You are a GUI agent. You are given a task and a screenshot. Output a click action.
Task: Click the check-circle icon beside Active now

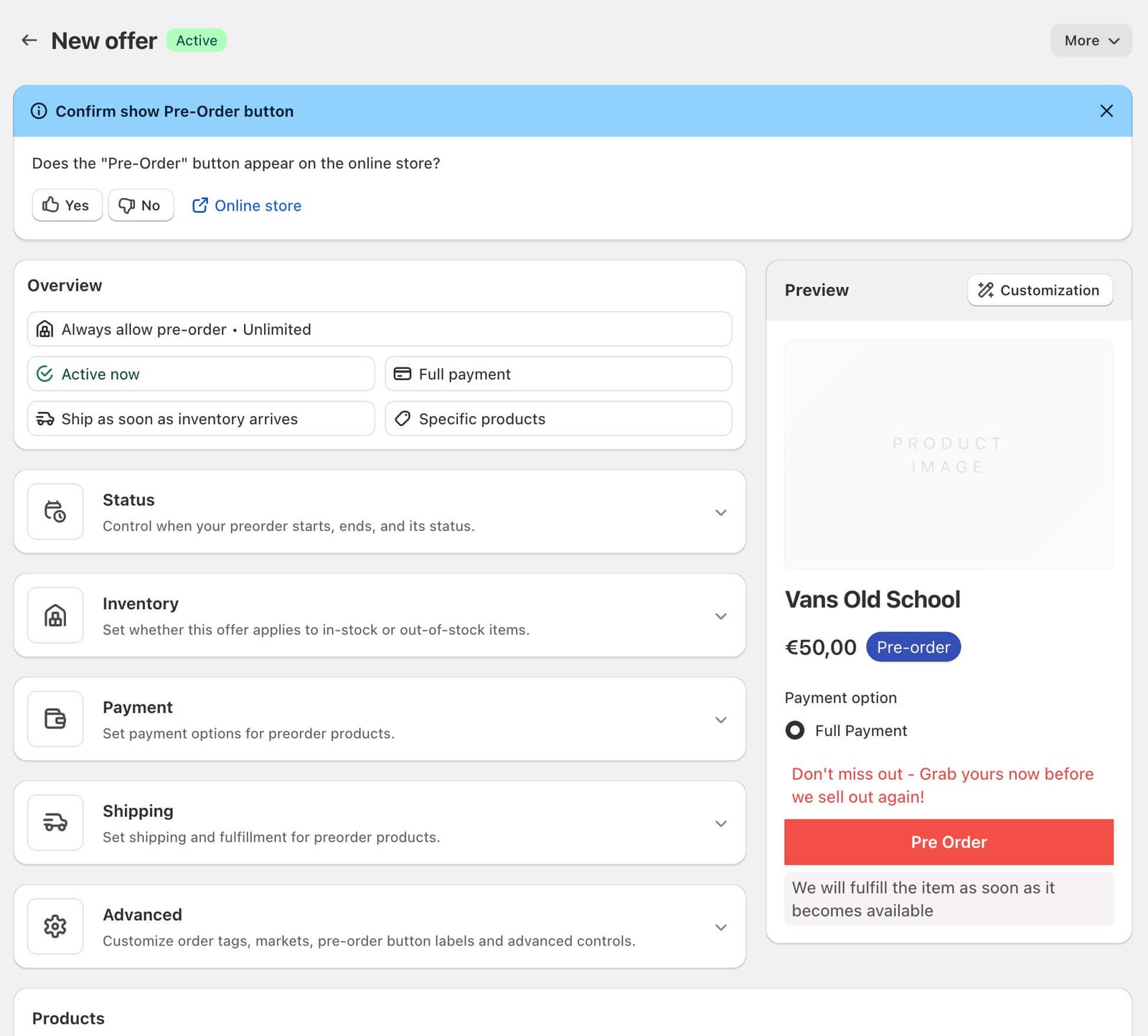pyautogui.click(x=44, y=374)
